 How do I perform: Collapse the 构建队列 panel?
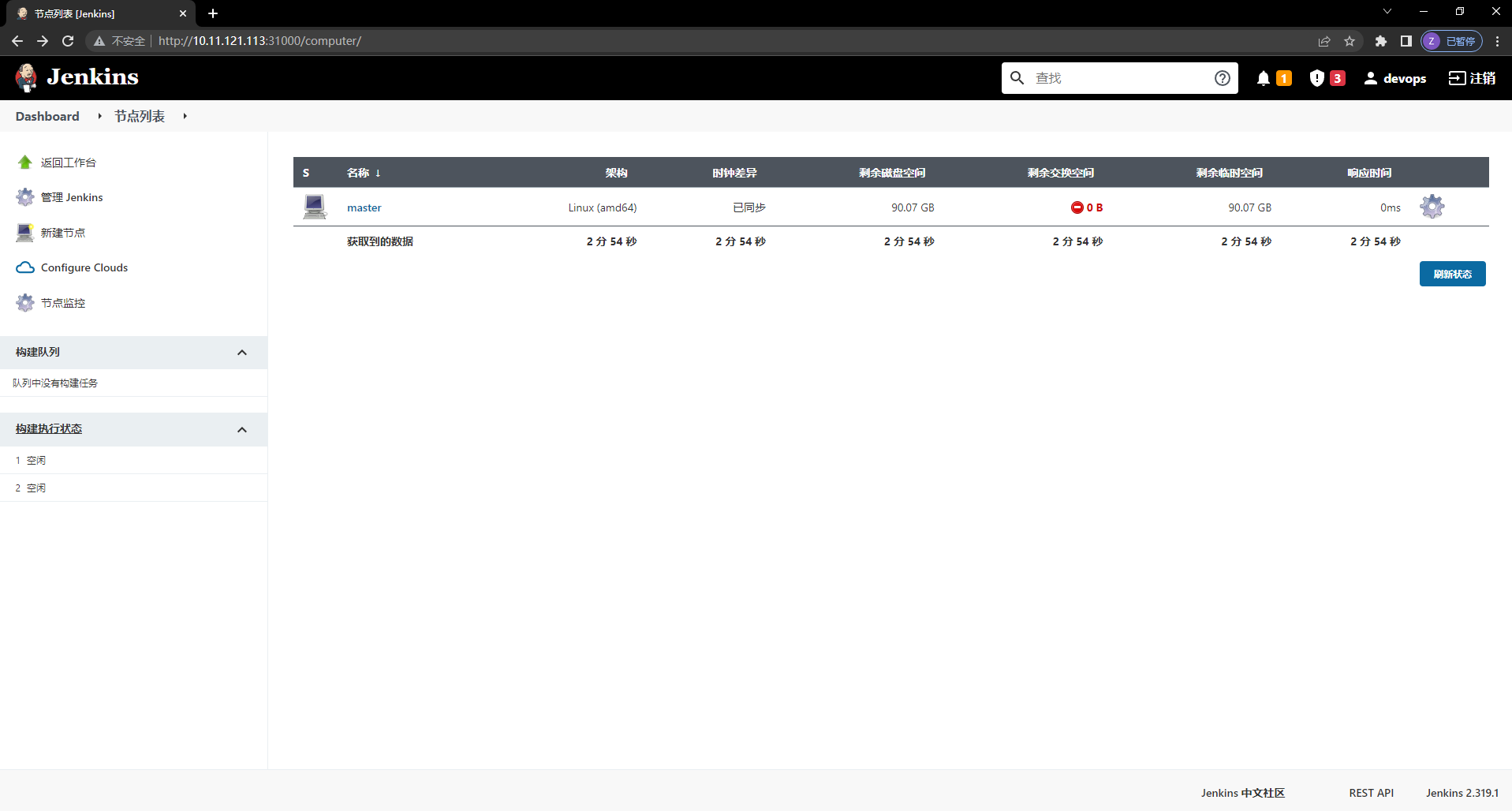(x=242, y=353)
